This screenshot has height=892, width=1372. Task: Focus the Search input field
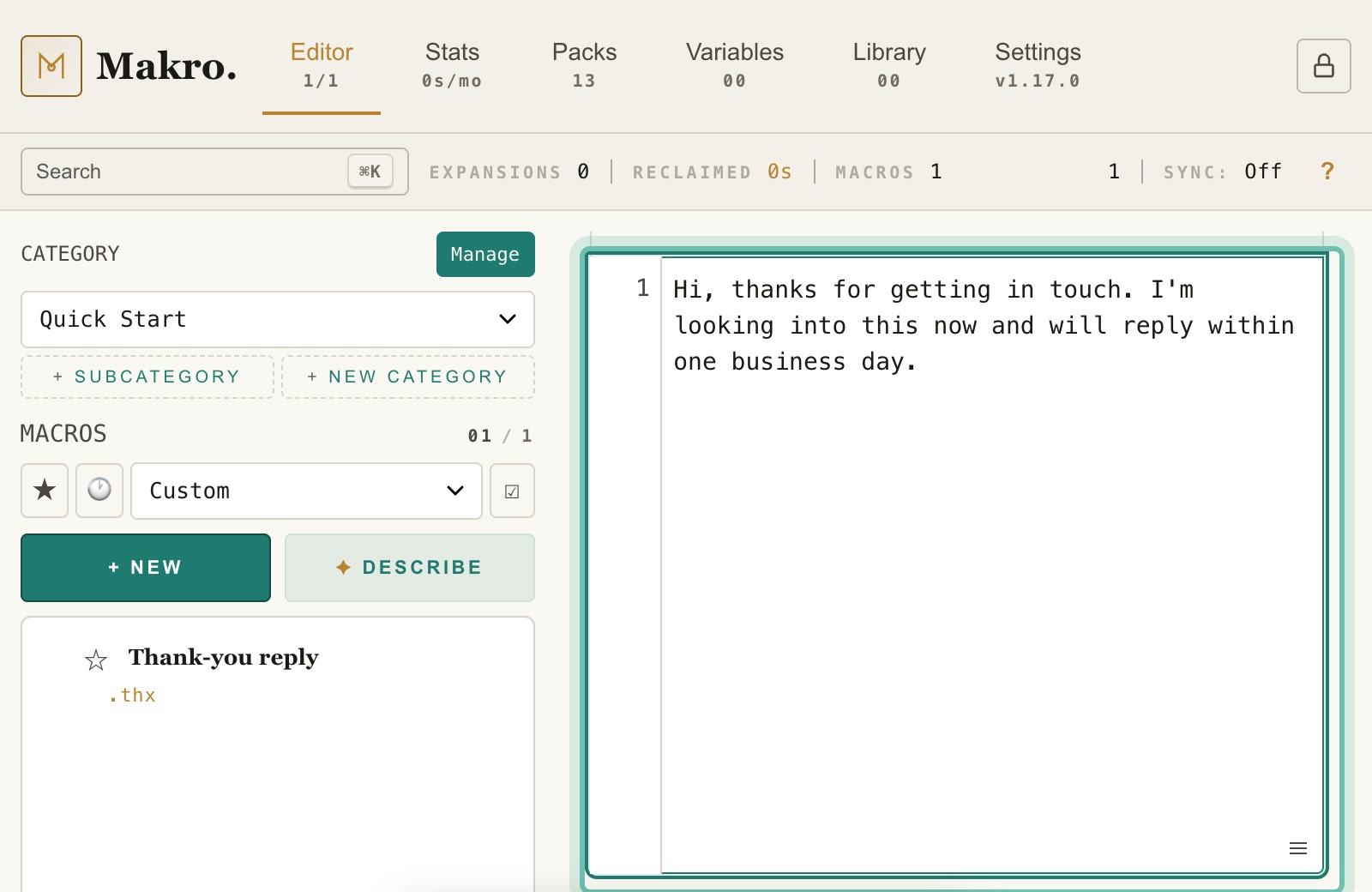tap(214, 172)
